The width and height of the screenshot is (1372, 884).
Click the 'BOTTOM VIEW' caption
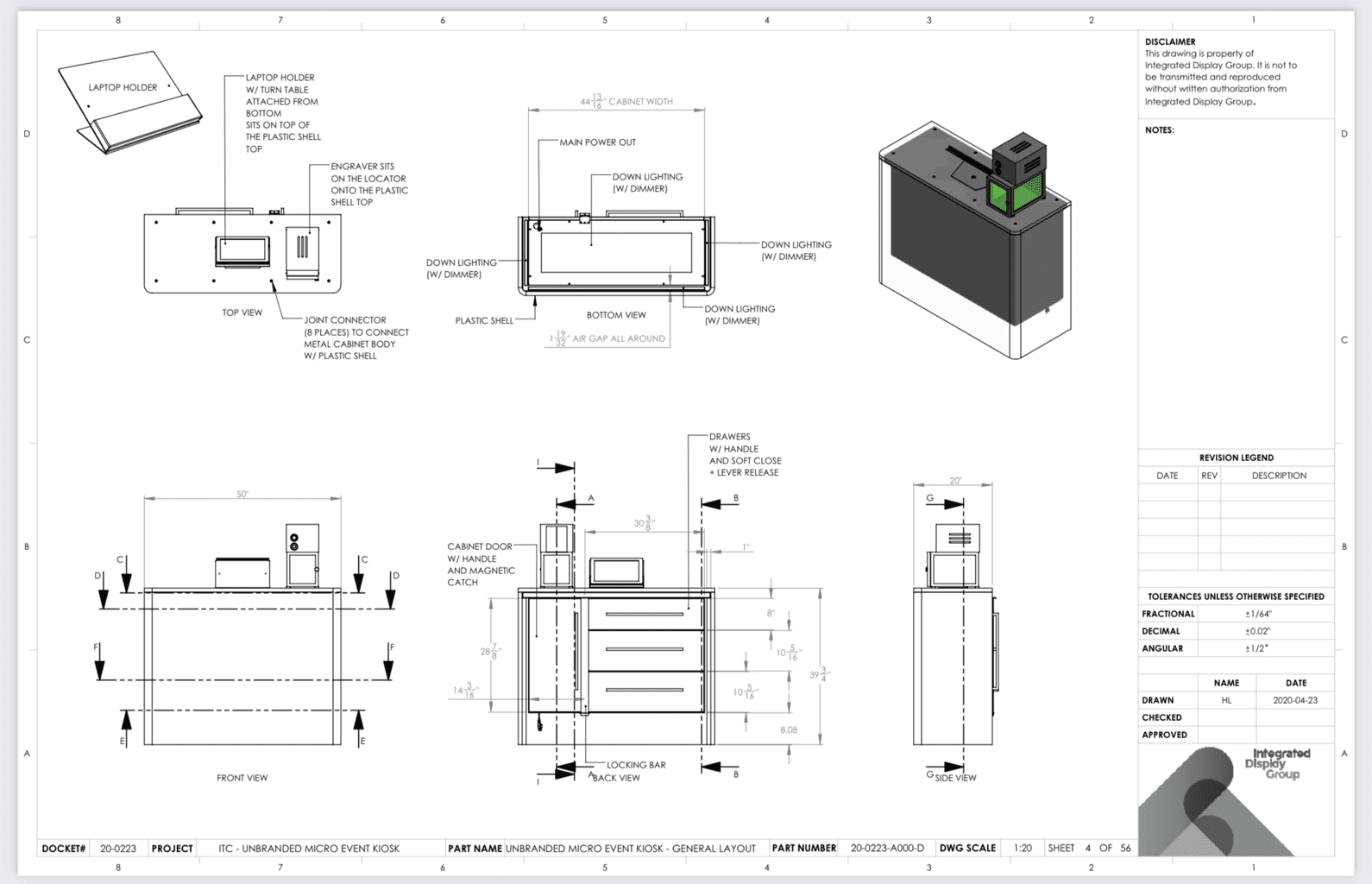coord(616,315)
